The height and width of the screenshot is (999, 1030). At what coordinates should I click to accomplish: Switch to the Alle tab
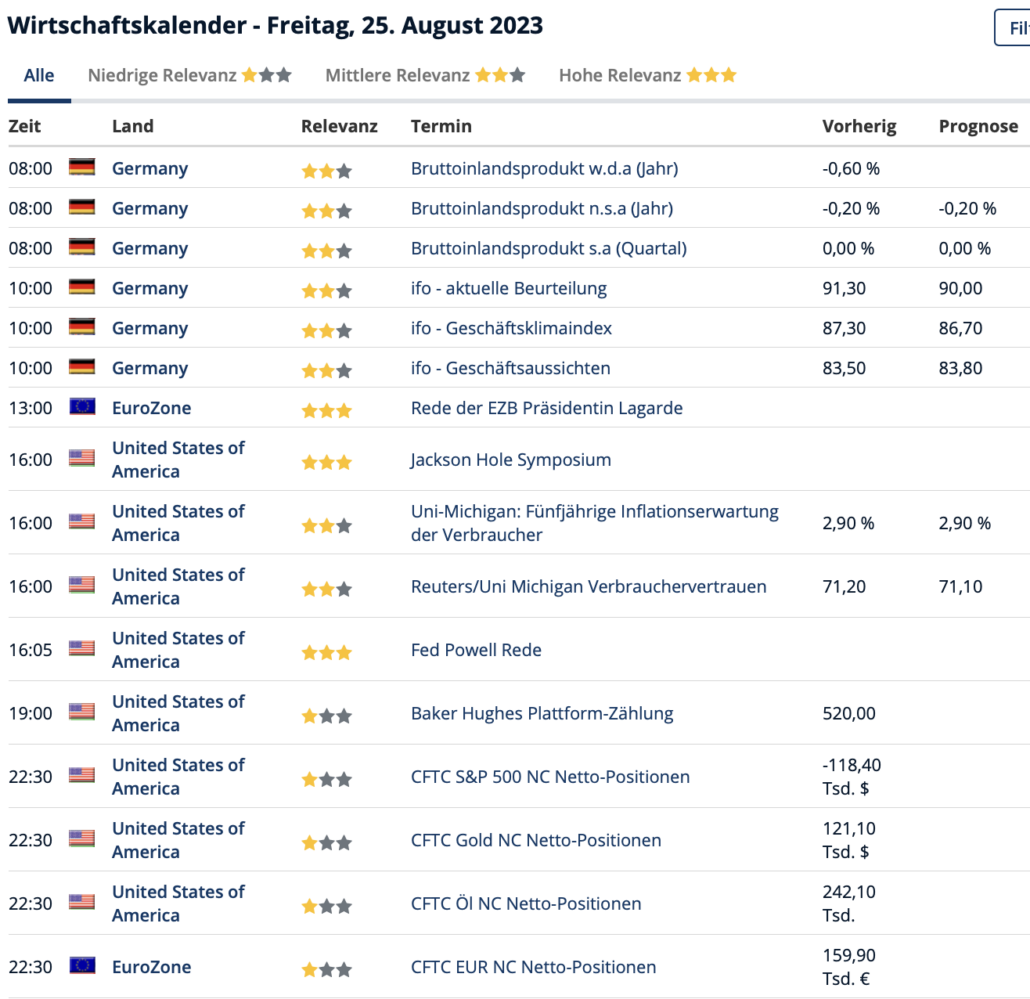pos(39,76)
